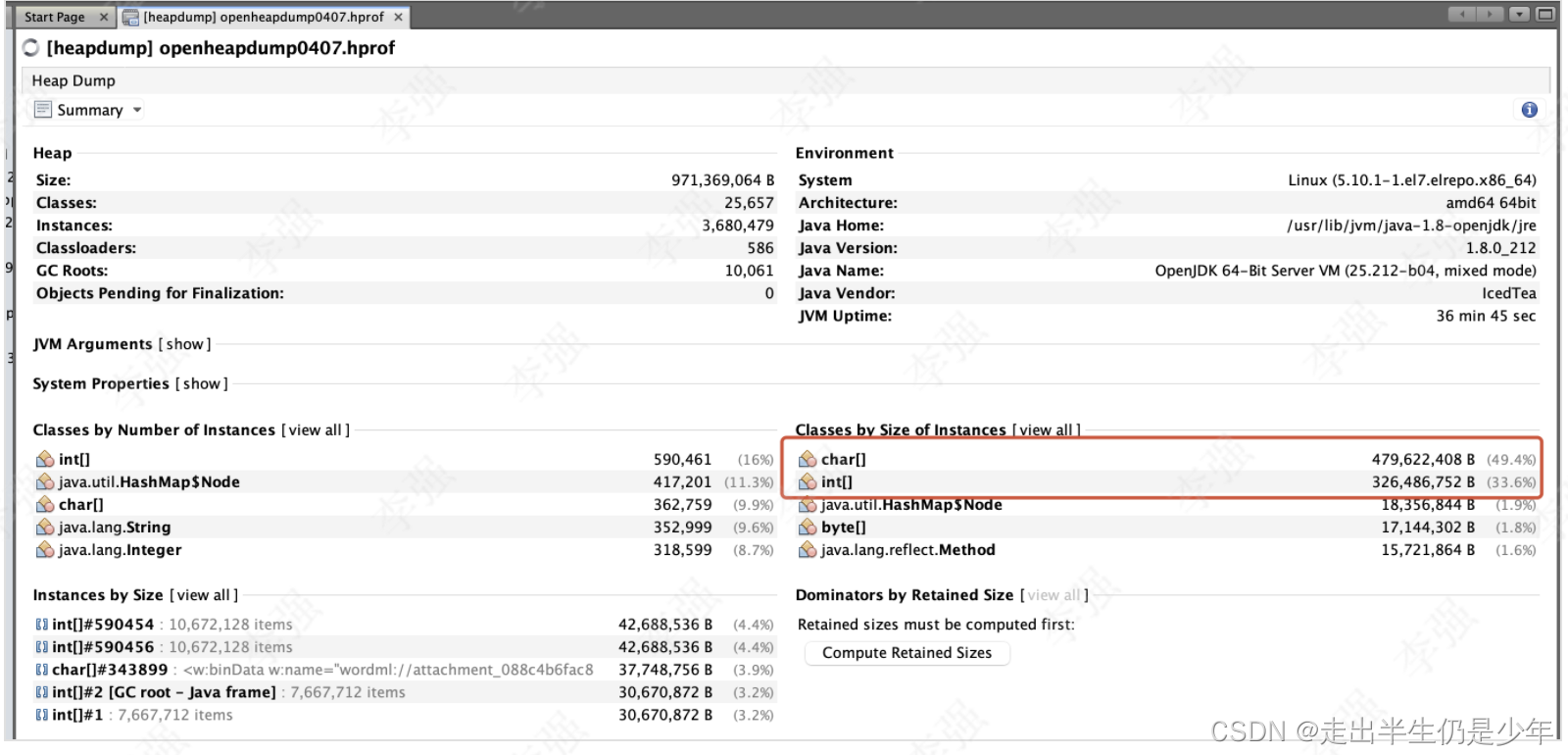Screen dimensions: 1568x755
Task: Open char[] class with 479,622,408 B
Action: tap(844, 459)
